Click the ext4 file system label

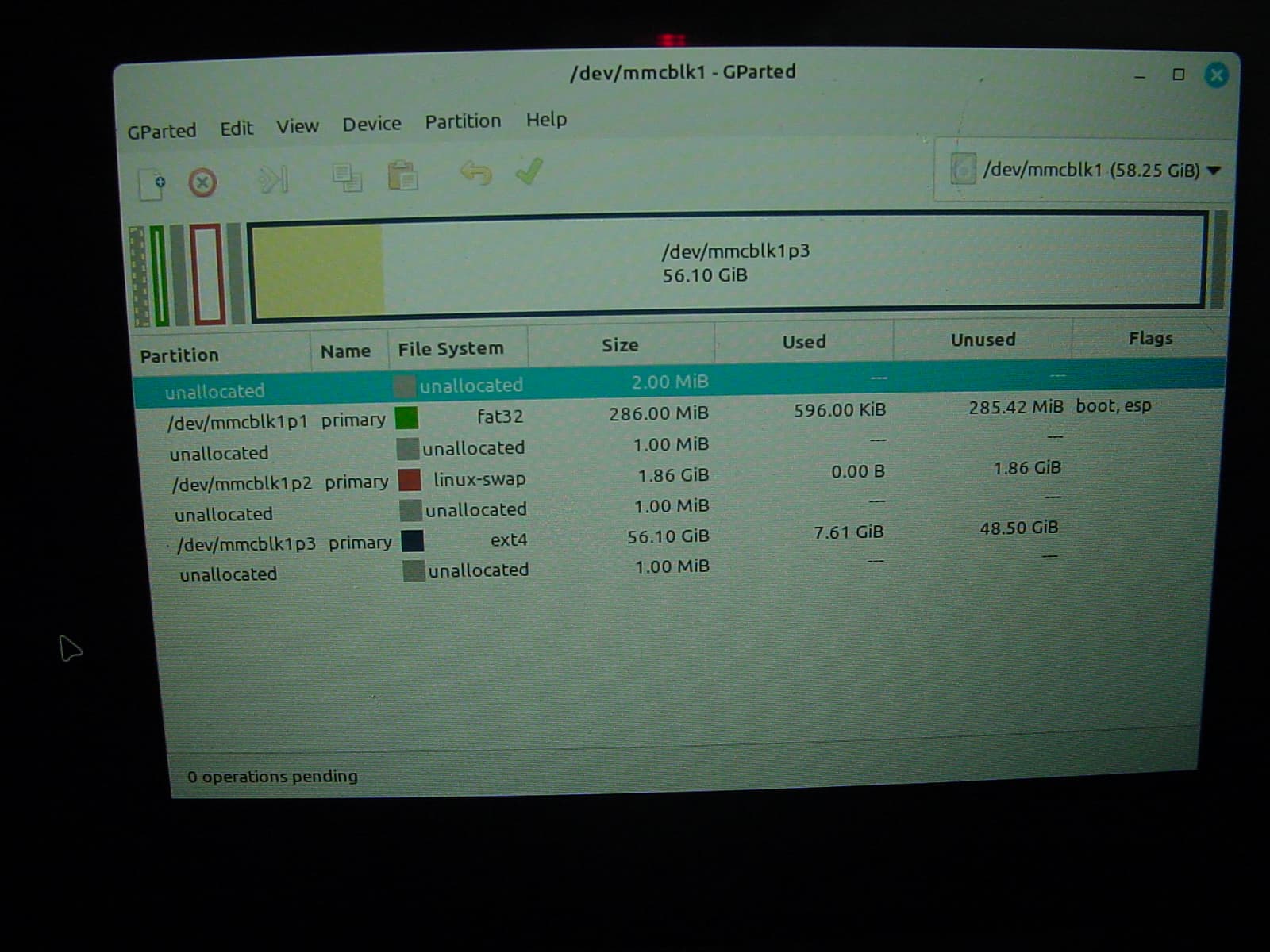pos(509,539)
